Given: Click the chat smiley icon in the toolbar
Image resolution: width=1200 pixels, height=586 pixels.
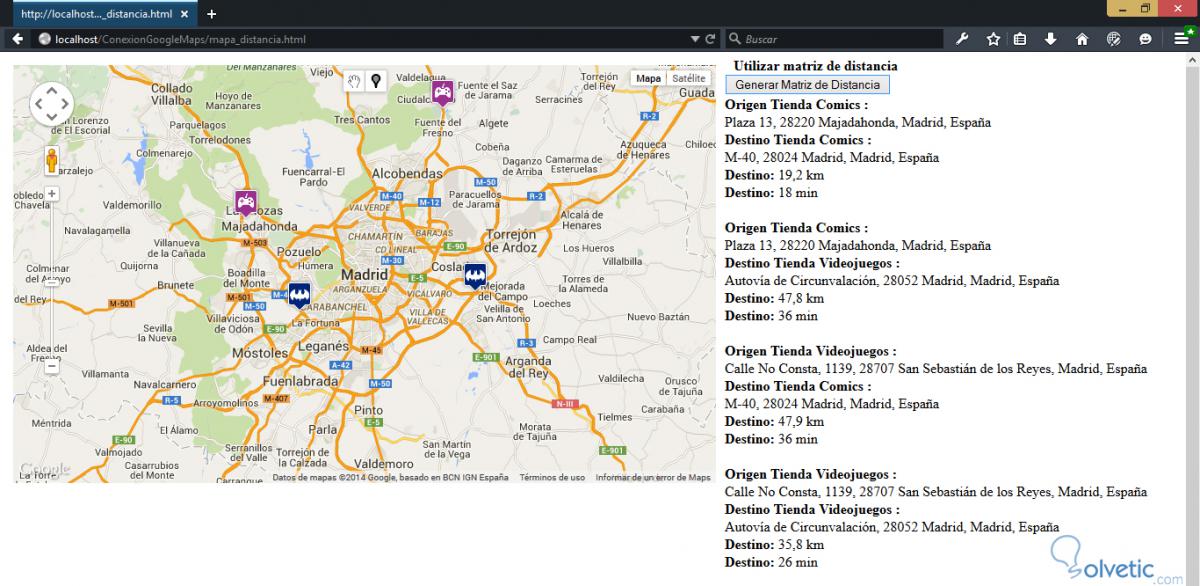Looking at the screenshot, I should pyautogui.click(x=1145, y=39).
